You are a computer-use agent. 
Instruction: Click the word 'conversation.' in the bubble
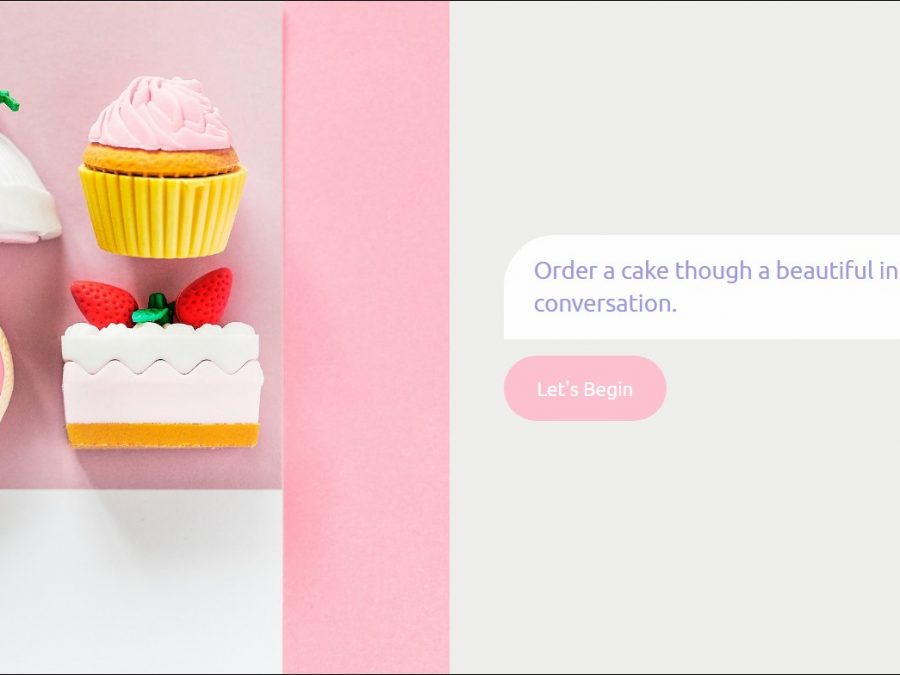606,304
